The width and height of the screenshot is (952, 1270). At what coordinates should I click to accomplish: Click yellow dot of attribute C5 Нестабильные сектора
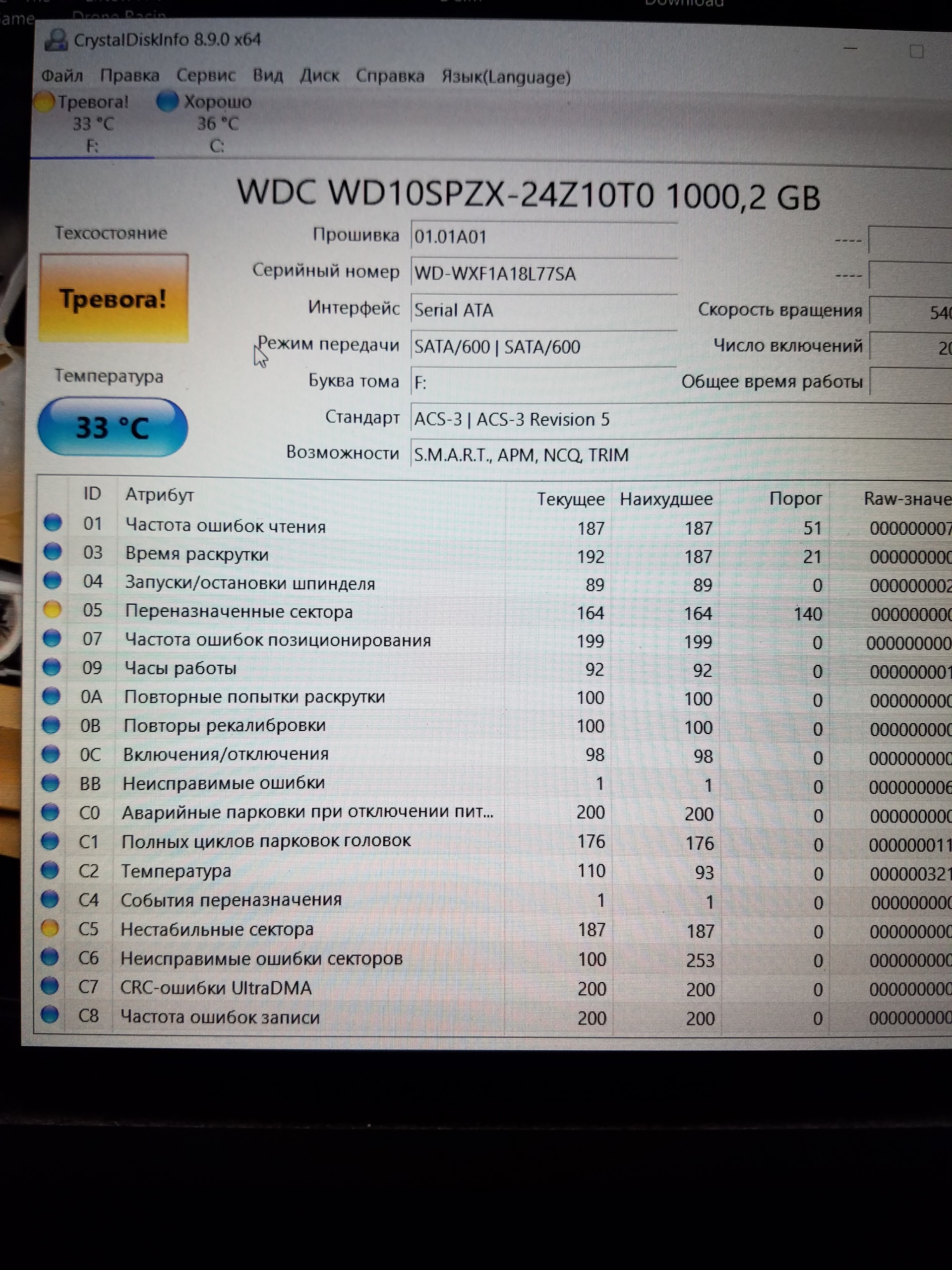pyautogui.click(x=50, y=928)
